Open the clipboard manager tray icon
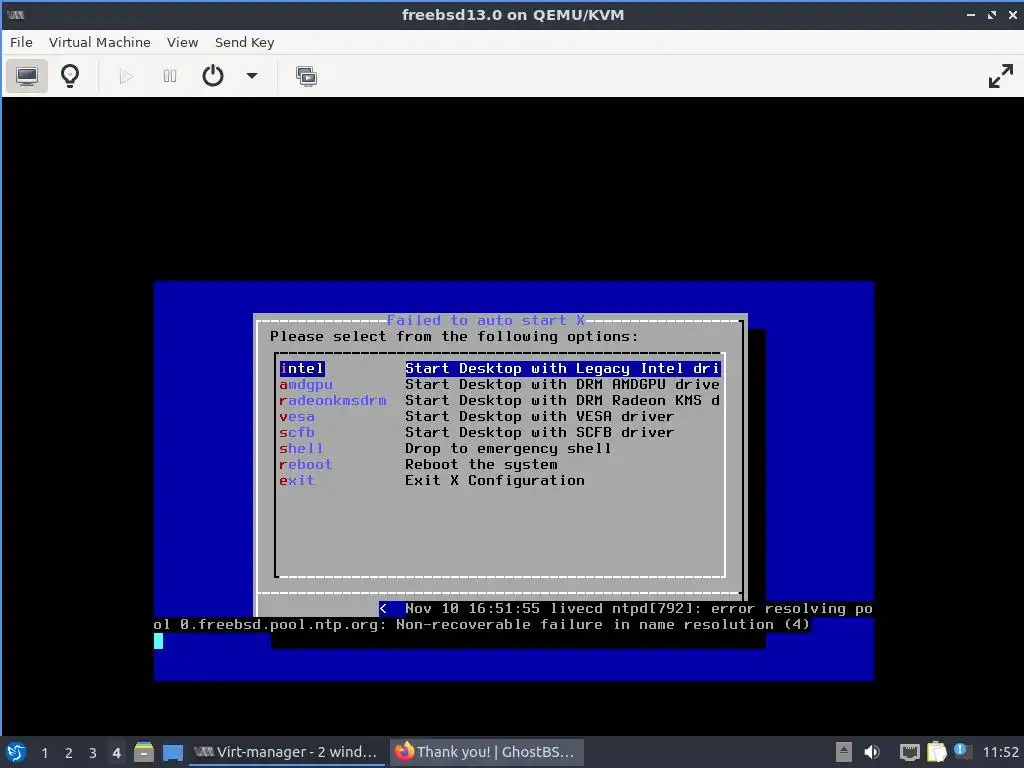The width and height of the screenshot is (1024, 768). pyautogui.click(x=936, y=752)
